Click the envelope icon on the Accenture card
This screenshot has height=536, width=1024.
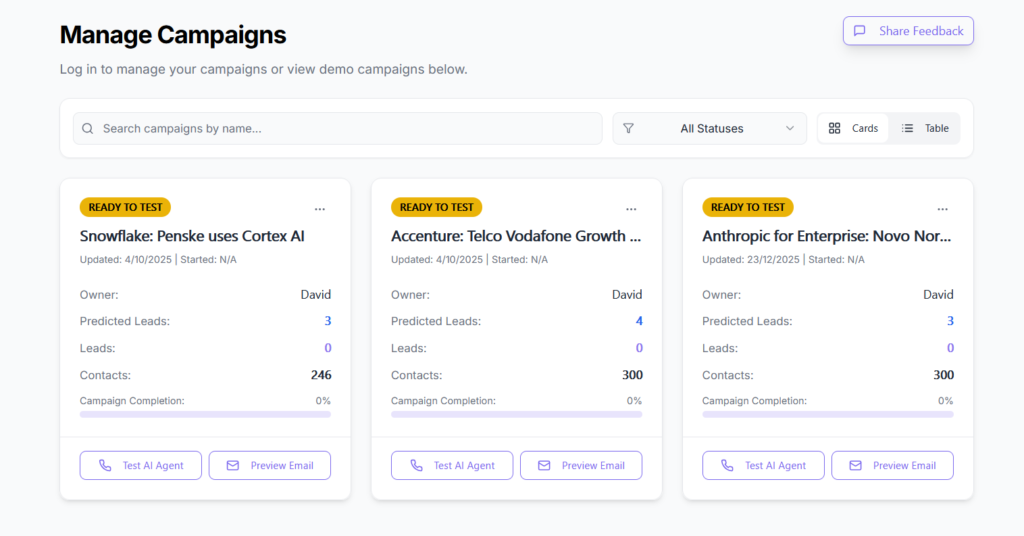(544, 466)
